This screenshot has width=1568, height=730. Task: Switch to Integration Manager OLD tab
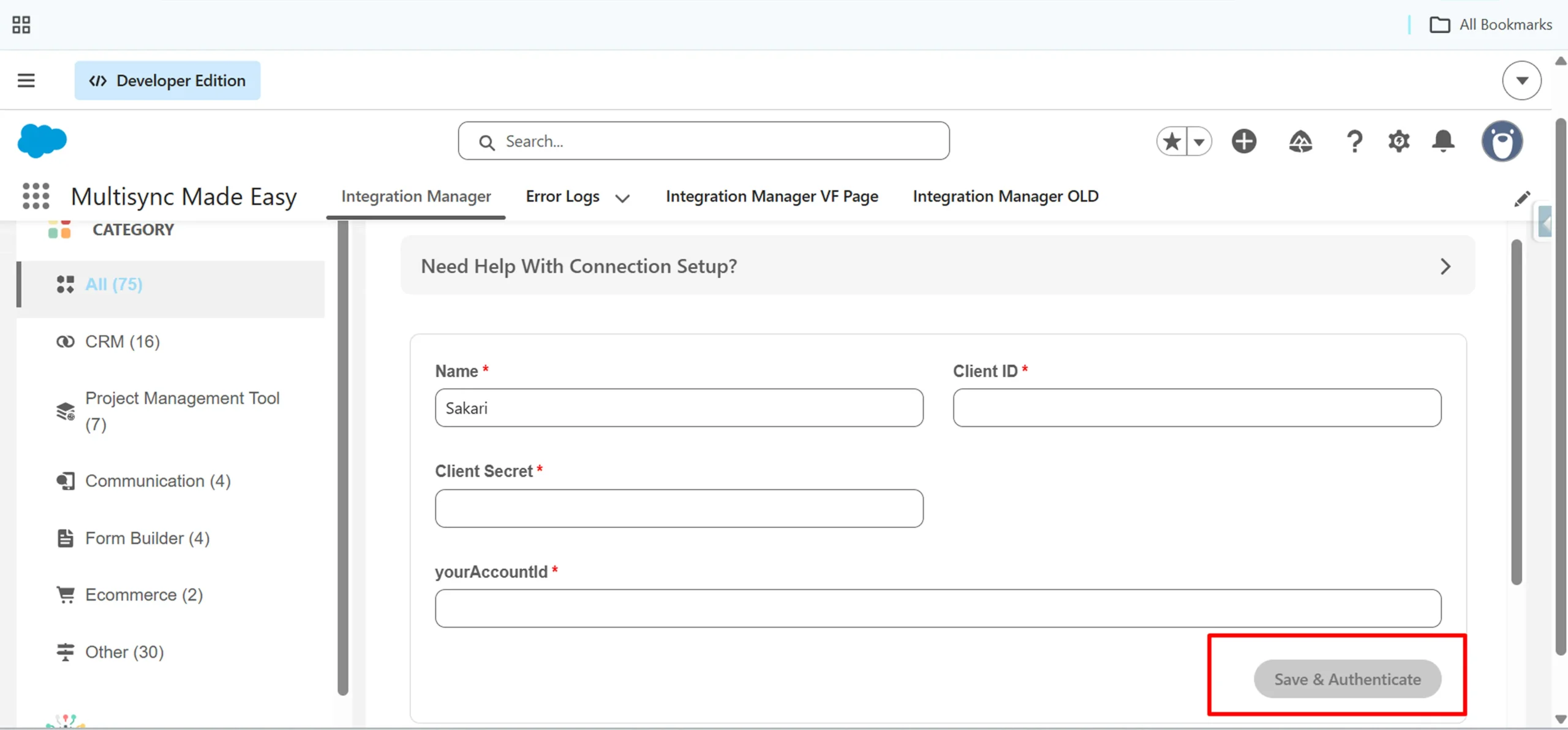1005,196
